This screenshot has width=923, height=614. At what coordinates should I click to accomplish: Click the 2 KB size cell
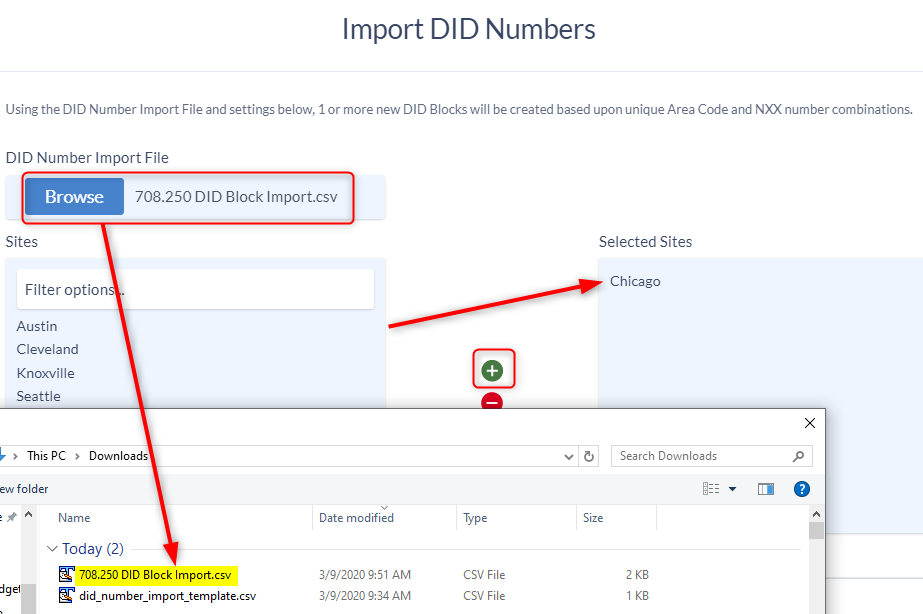(637, 575)
